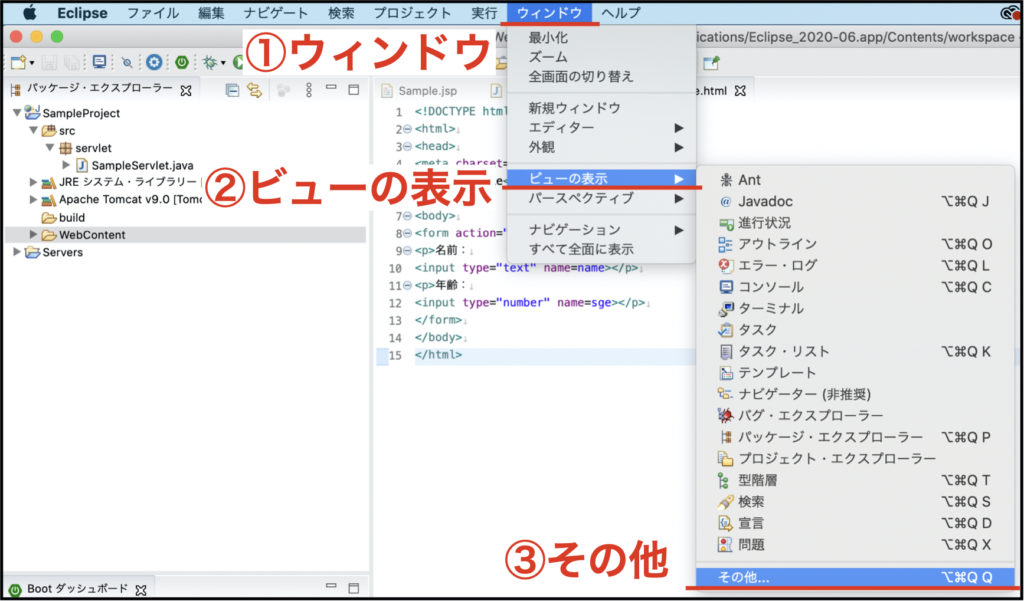Switch to the Sample.jsp editor tab
The width and height of the screenshot is (1024, 601).
point(419,90)
